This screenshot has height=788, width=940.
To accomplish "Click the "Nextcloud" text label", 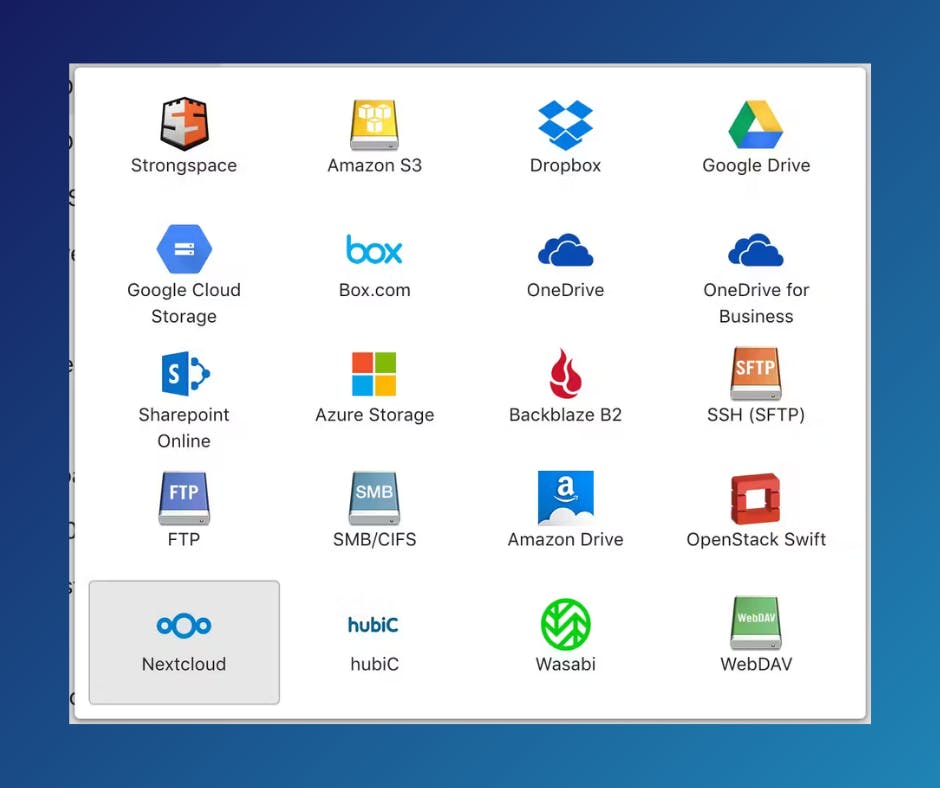I will [x=184, y=664].
